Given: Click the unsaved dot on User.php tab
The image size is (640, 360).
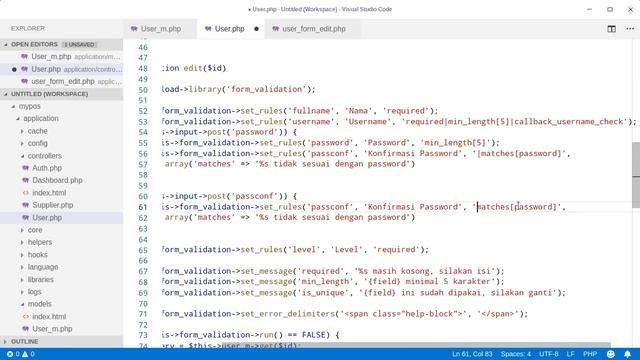Looking at the screenshot, I should click(256, 29).
